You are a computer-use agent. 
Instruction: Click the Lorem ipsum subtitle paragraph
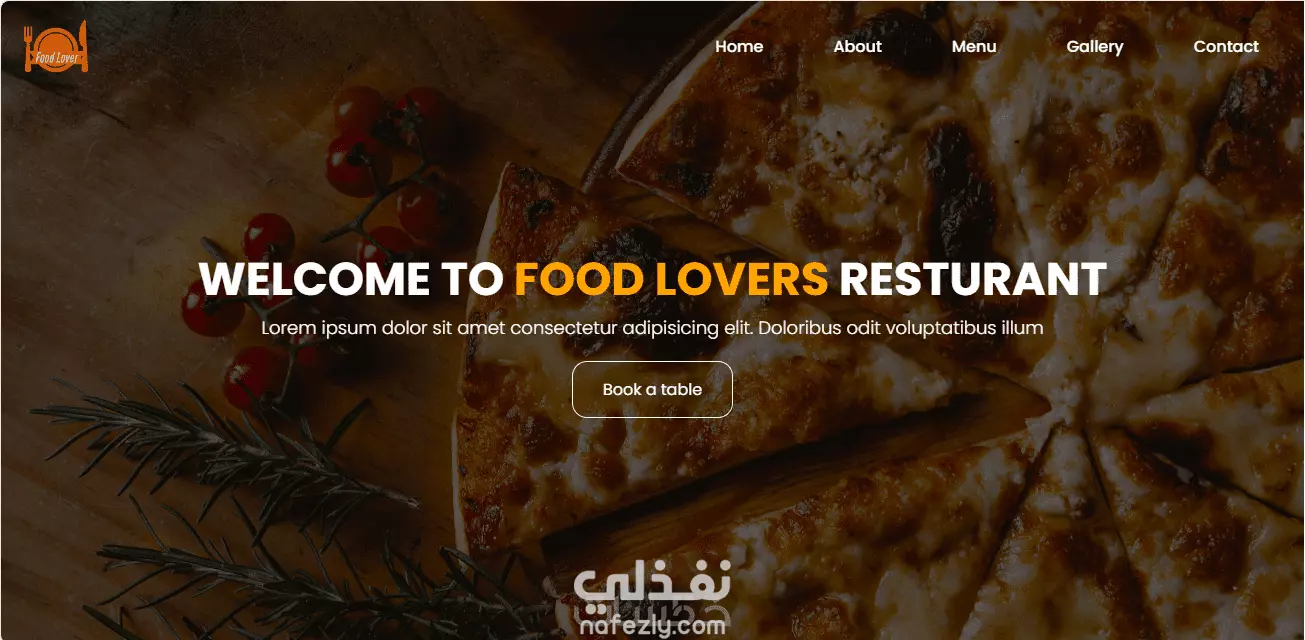[652, 328]
